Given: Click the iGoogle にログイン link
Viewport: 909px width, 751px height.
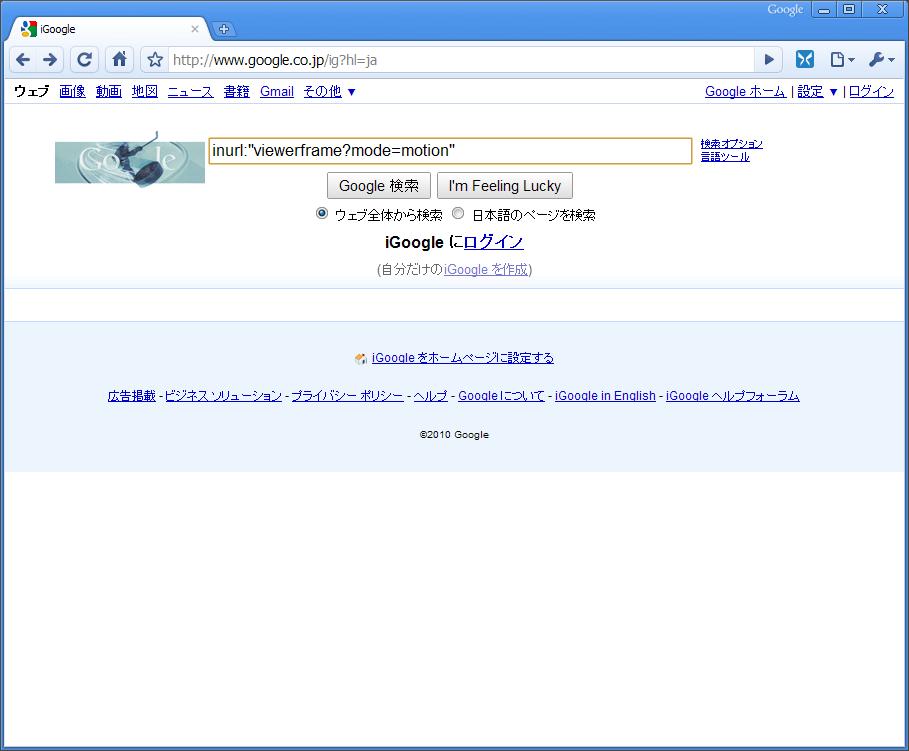Looking at the screenshot, I should (x=493, y=242).
